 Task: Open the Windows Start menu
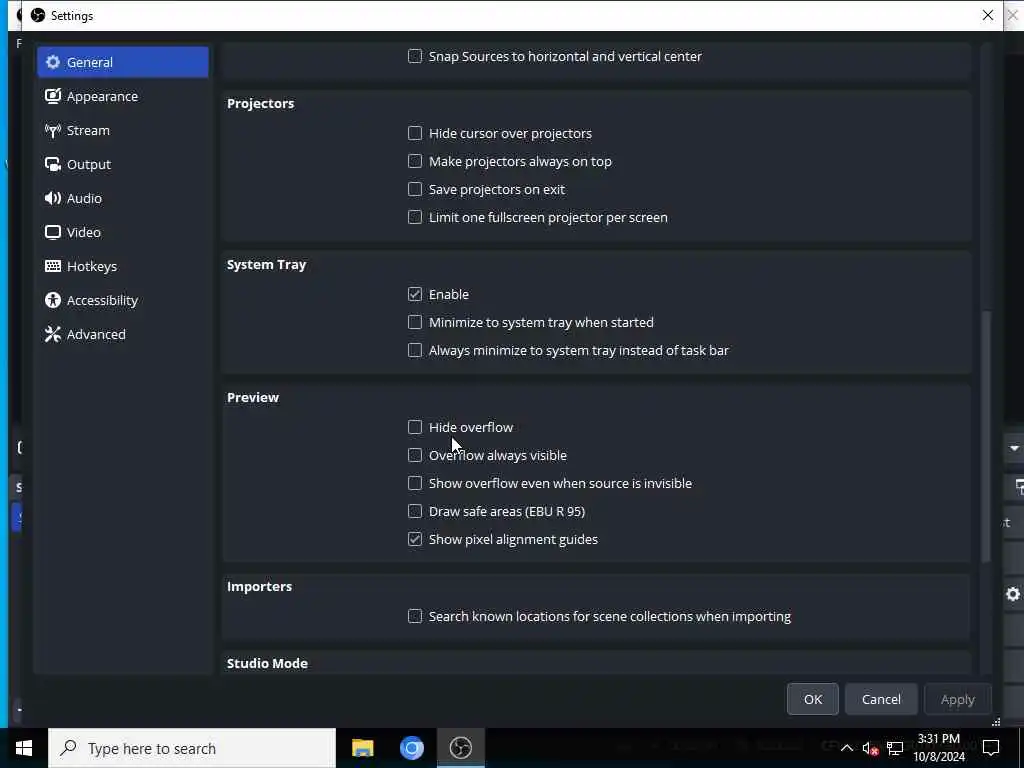pos(24,748)
